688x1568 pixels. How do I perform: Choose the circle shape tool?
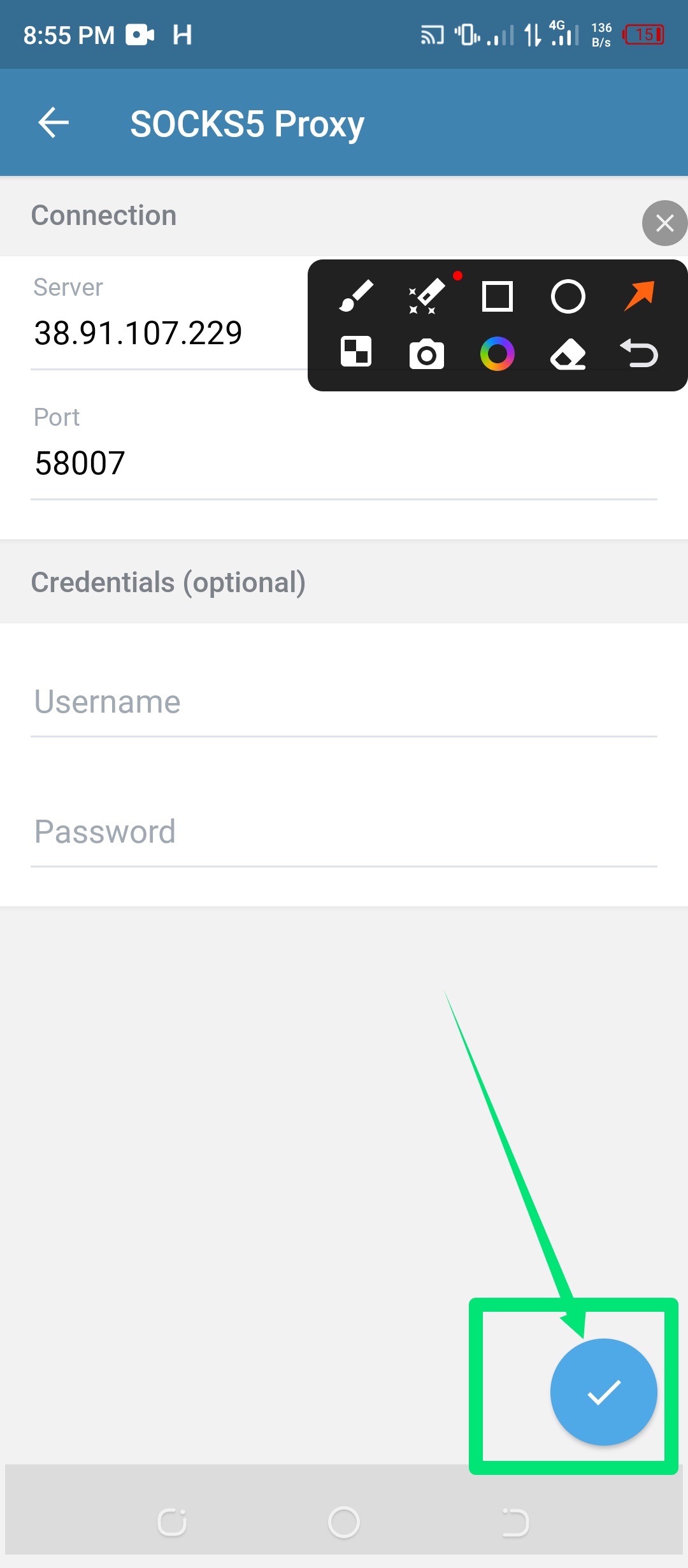[x=568, y=296]
